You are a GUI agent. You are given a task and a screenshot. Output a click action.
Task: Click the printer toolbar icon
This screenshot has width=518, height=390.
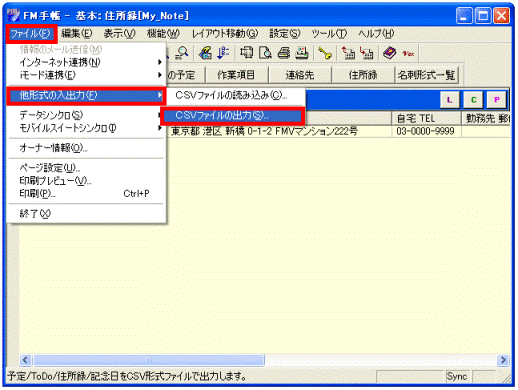284,53
